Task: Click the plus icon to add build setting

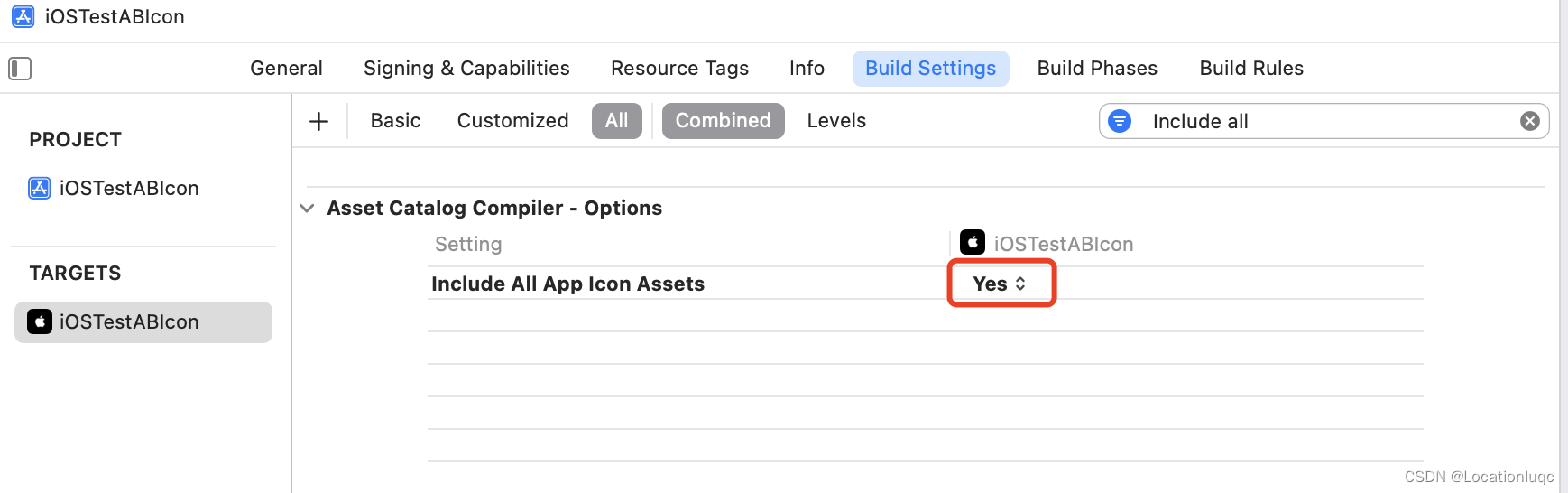Action: (318, 122)
